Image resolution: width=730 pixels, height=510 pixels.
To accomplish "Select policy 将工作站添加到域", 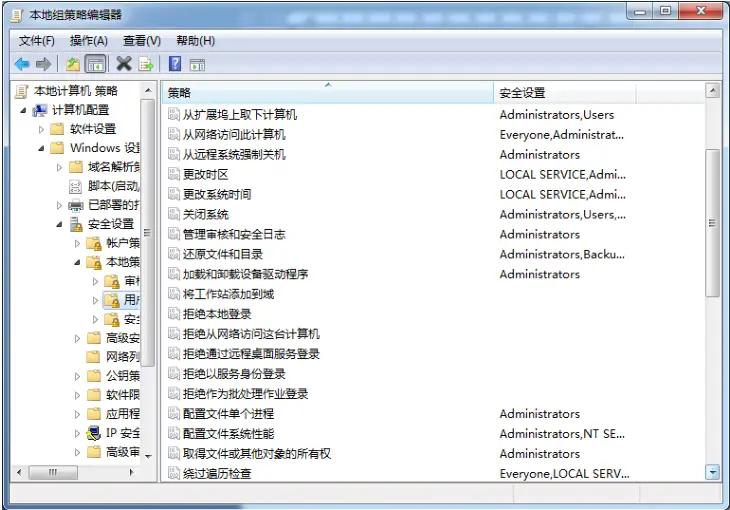I will 228,294.
